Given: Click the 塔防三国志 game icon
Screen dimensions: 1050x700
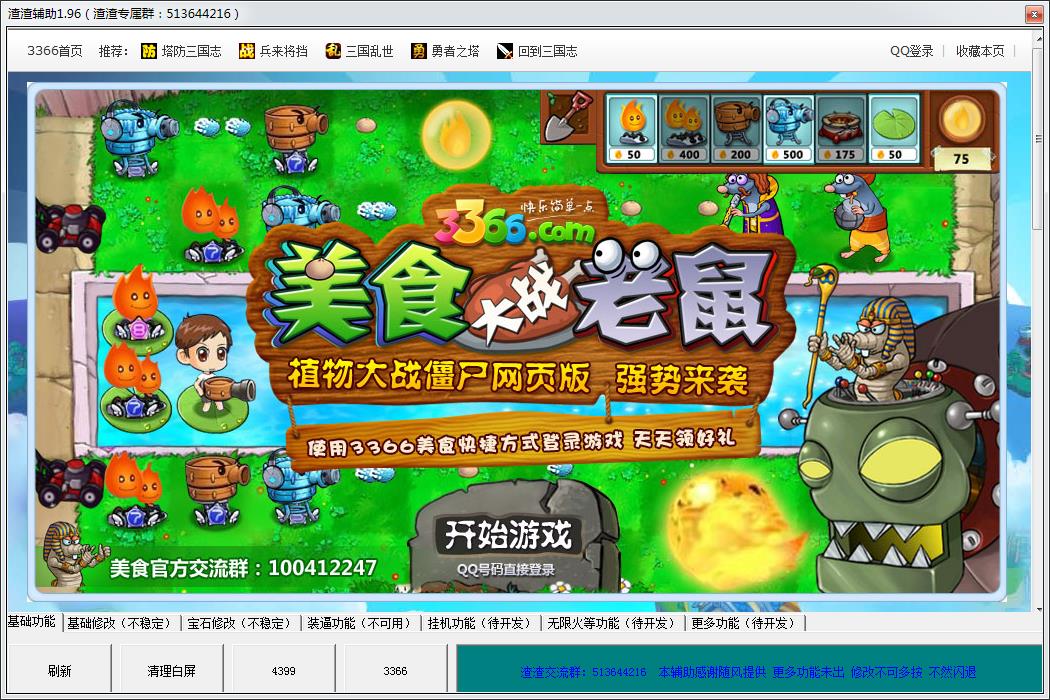Looking at the screenshot, I should coord(149,51).
